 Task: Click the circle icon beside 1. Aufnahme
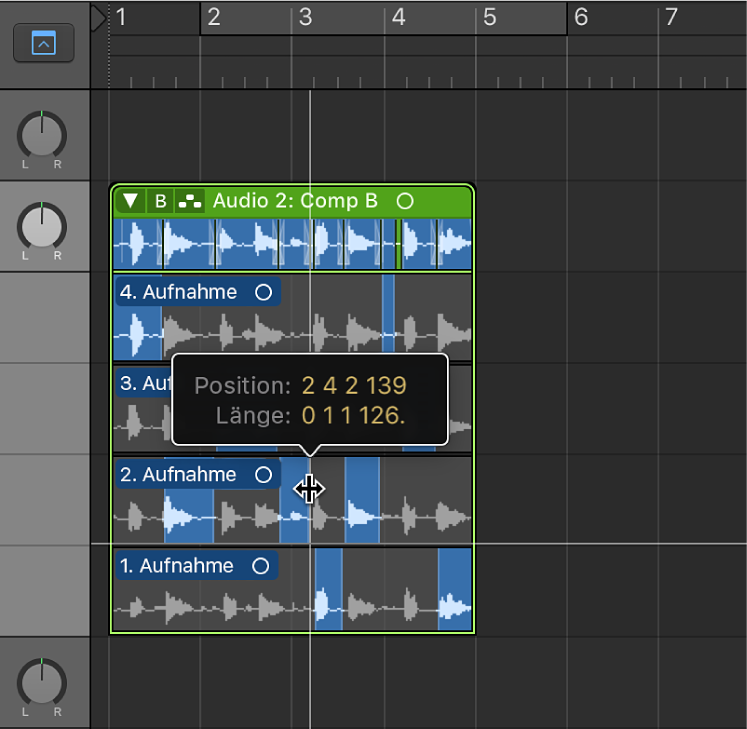(261, 566)
